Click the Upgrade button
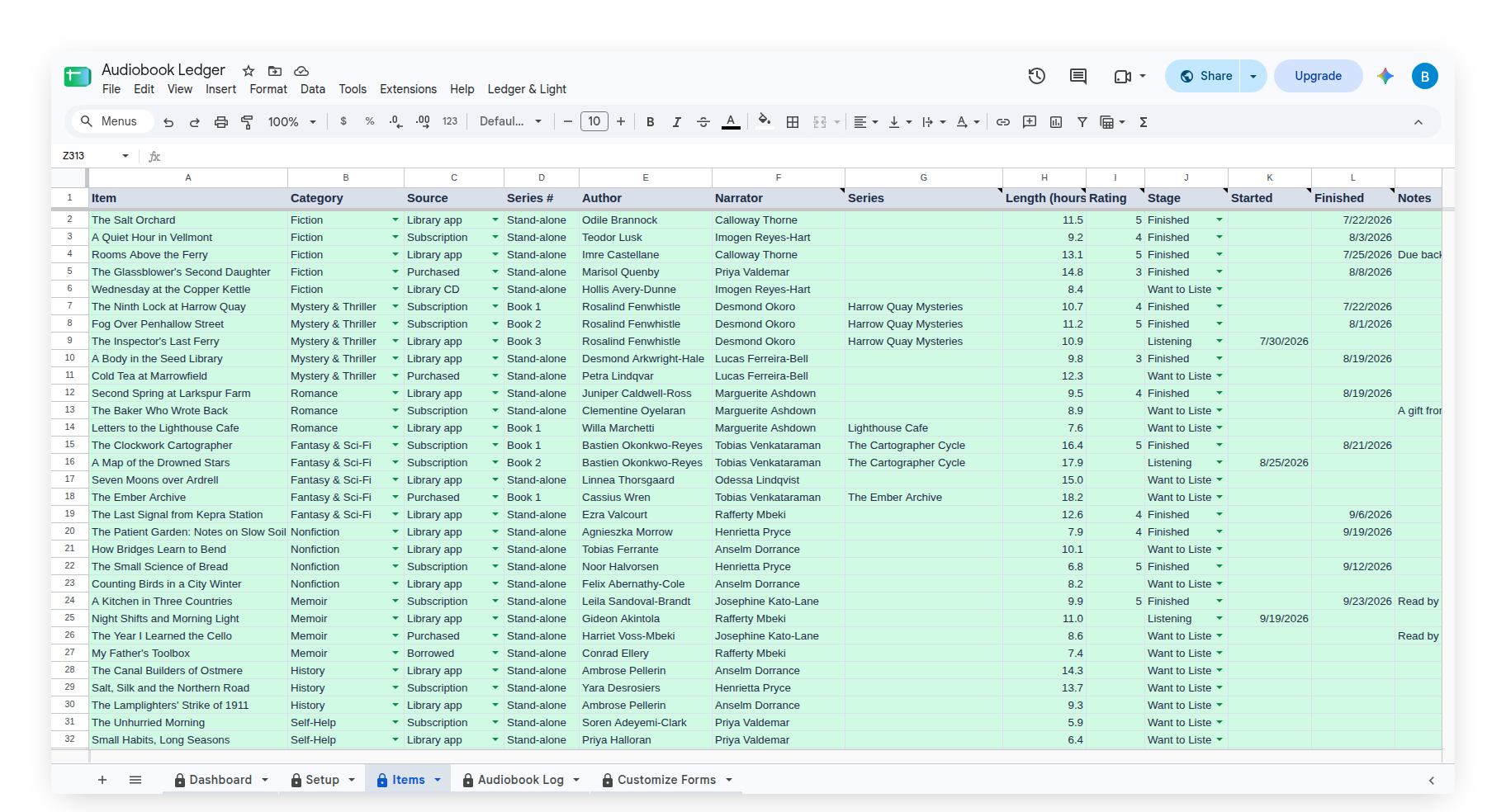The image size is (1506, 812). tap(1318, 76)
